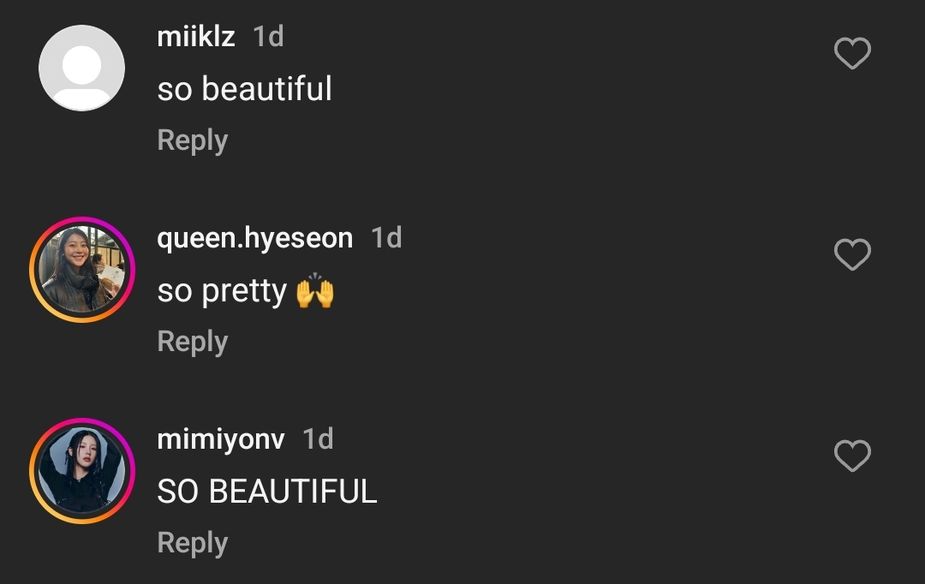Image resolution: width=925 pixels, height=584 pixels.
Task: Reply to miiklz's comment
Action: click(x=192, y=140)
